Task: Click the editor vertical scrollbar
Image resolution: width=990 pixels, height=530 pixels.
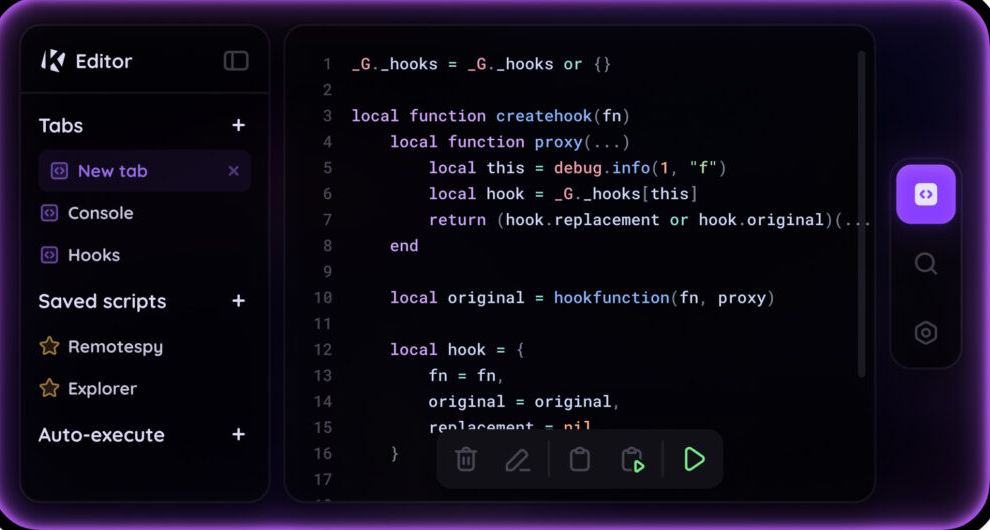Action: click(x=861, y=215)
